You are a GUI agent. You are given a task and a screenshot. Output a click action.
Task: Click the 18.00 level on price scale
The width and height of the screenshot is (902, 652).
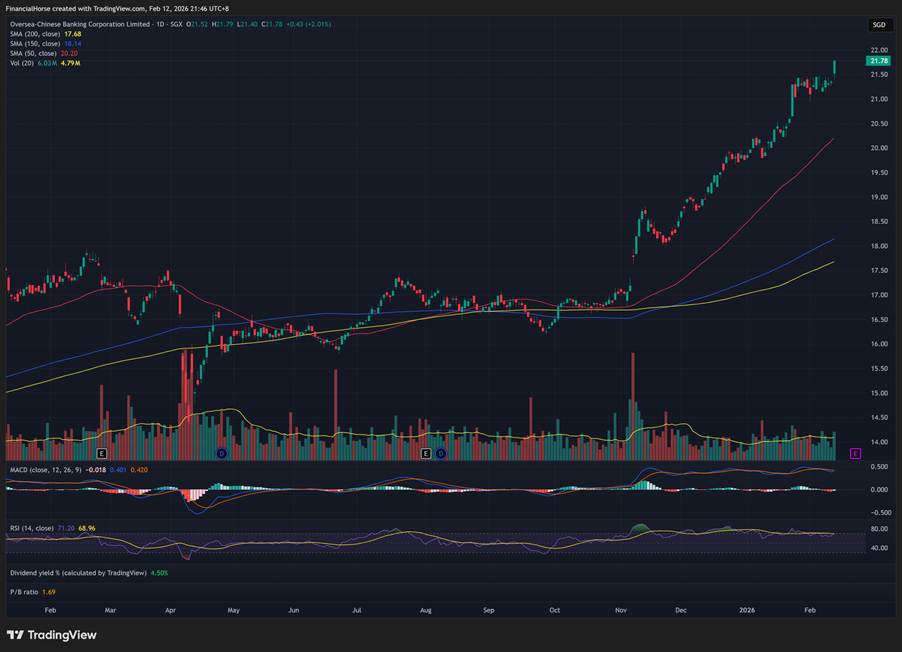tap(878, 246)
